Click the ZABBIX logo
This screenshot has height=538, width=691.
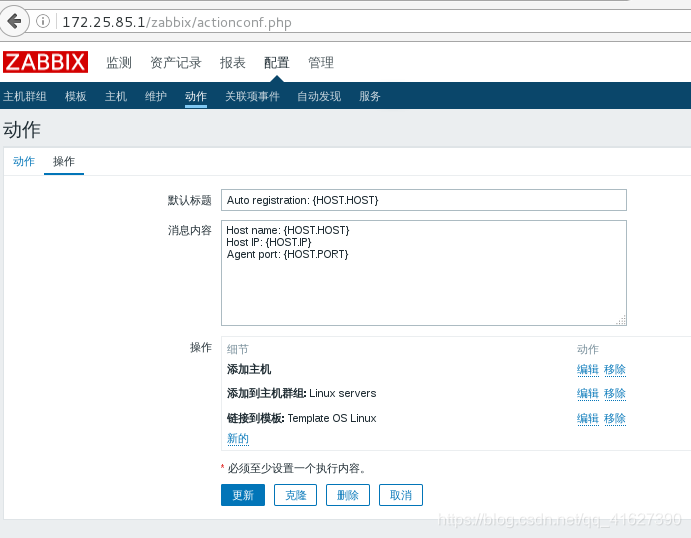(45, 62)
